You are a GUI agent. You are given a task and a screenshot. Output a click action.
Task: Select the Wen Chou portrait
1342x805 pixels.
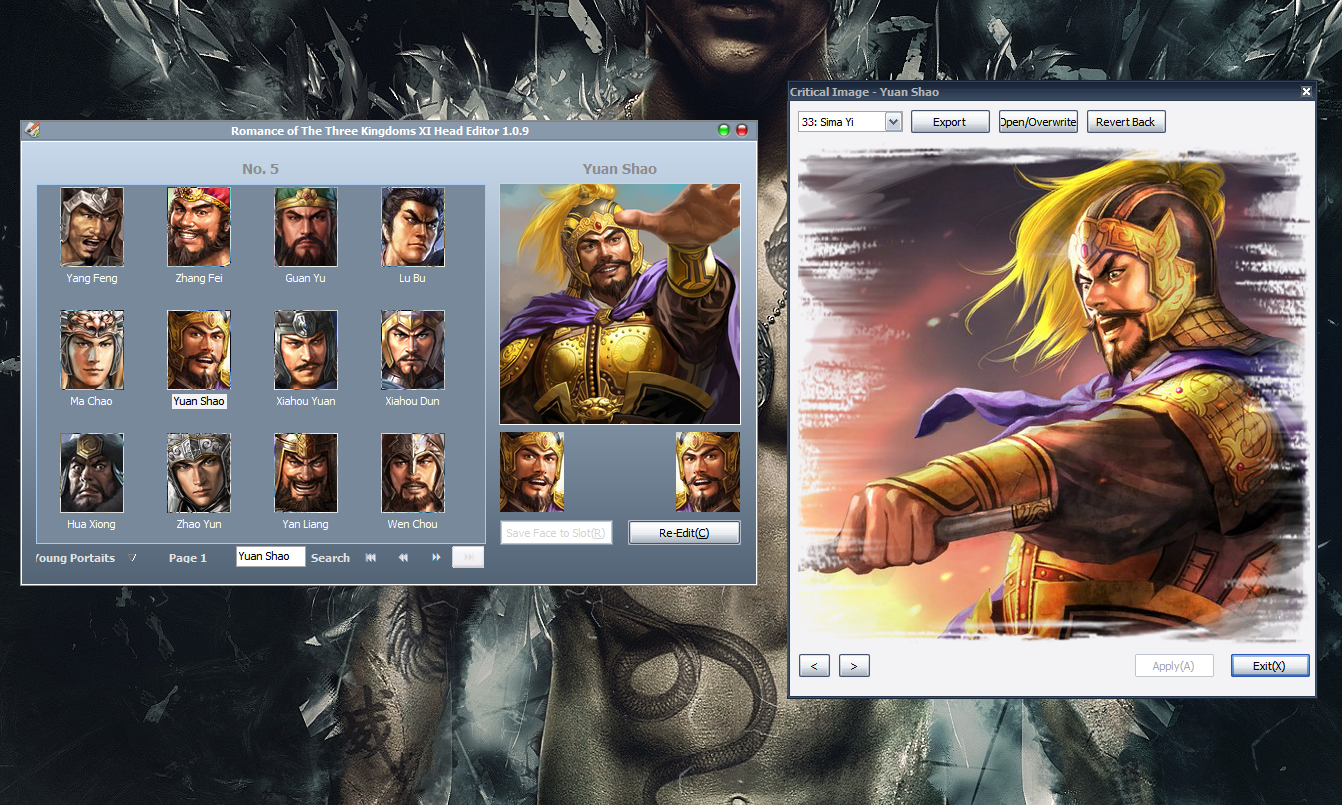413,473
